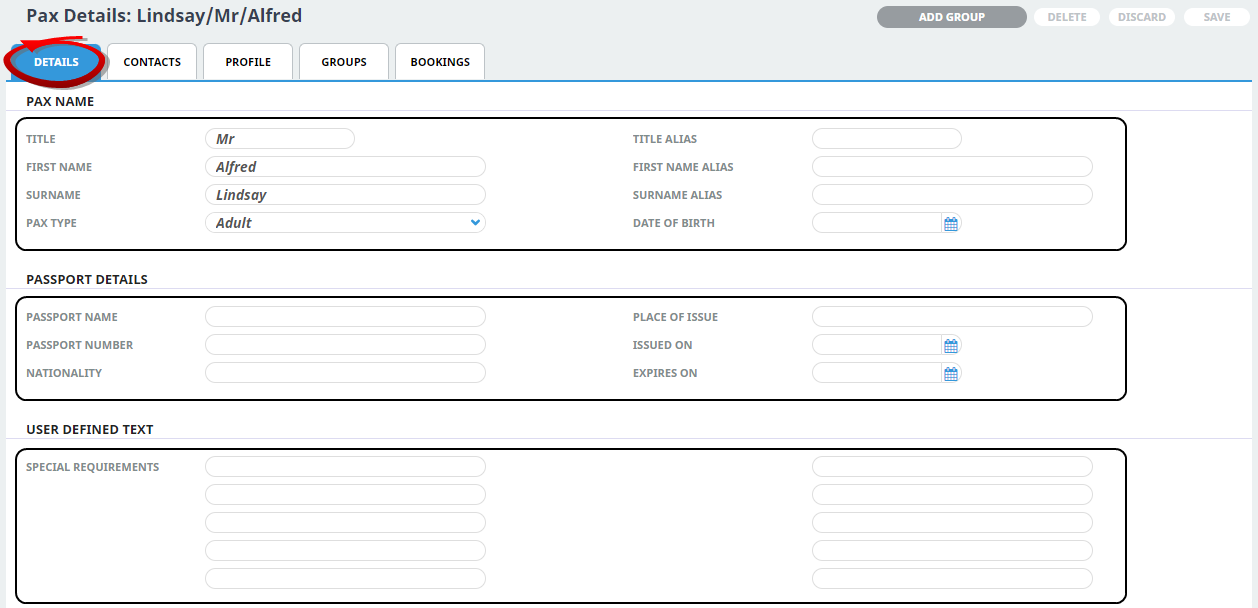
Task: Click the Discard button
Action: point(1142,17)
